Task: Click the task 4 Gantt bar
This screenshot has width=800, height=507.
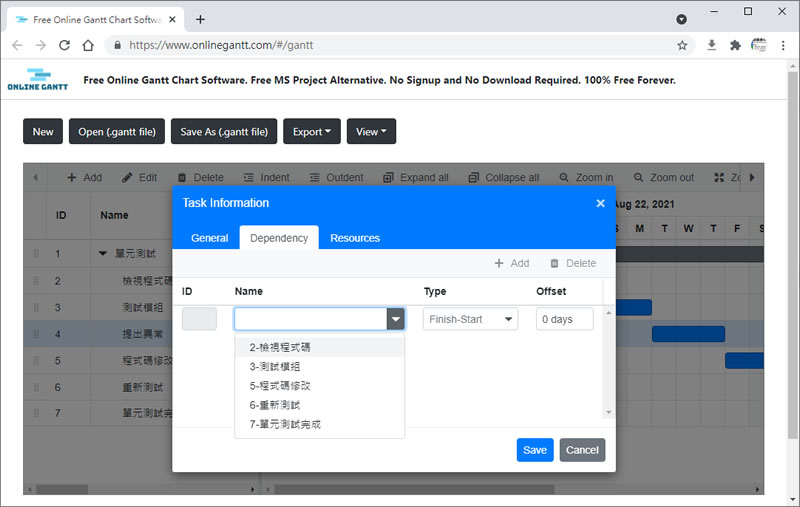Action: (688, 334)
